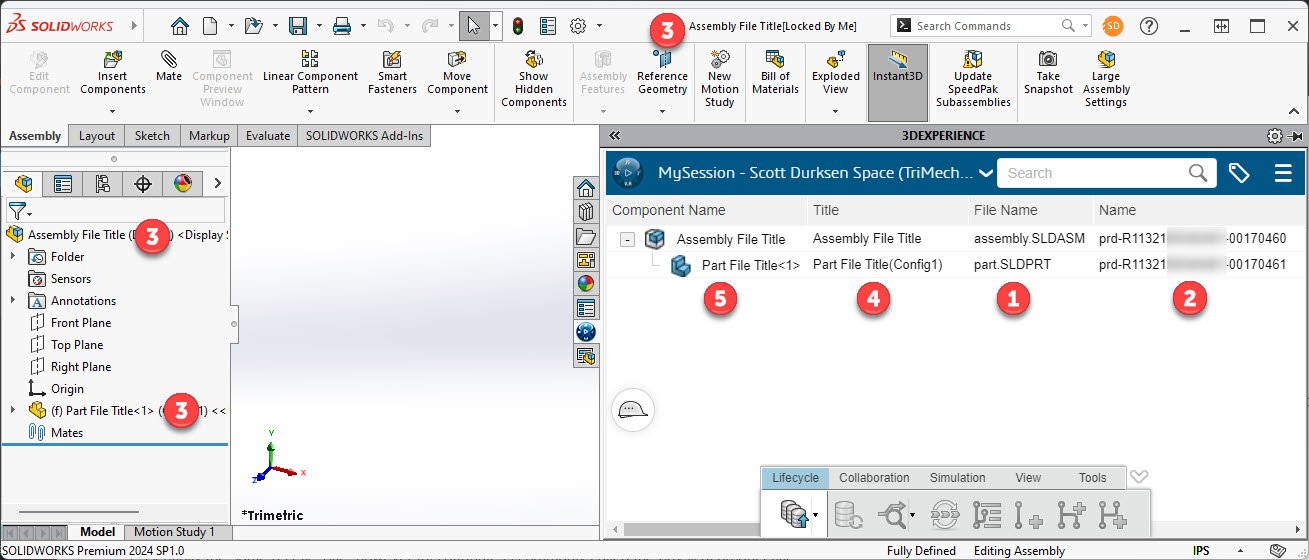Toggle Instant3D mode
This screenshot has width=1309, height=560.
click(896, 80)
